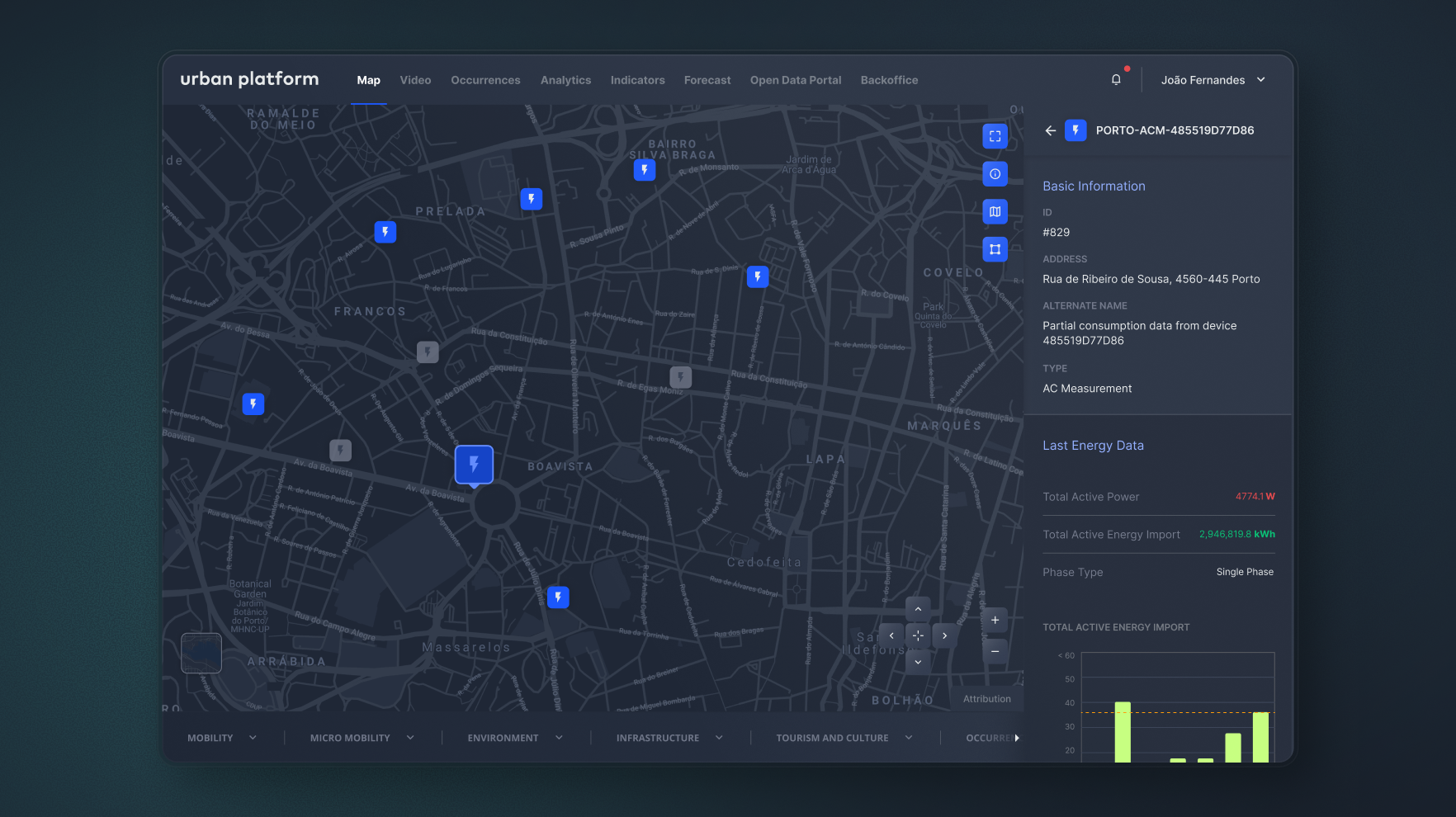This screenshot has width=1456, height=817.
Task: Click the Attribution link on map
Action: point(986,699)
